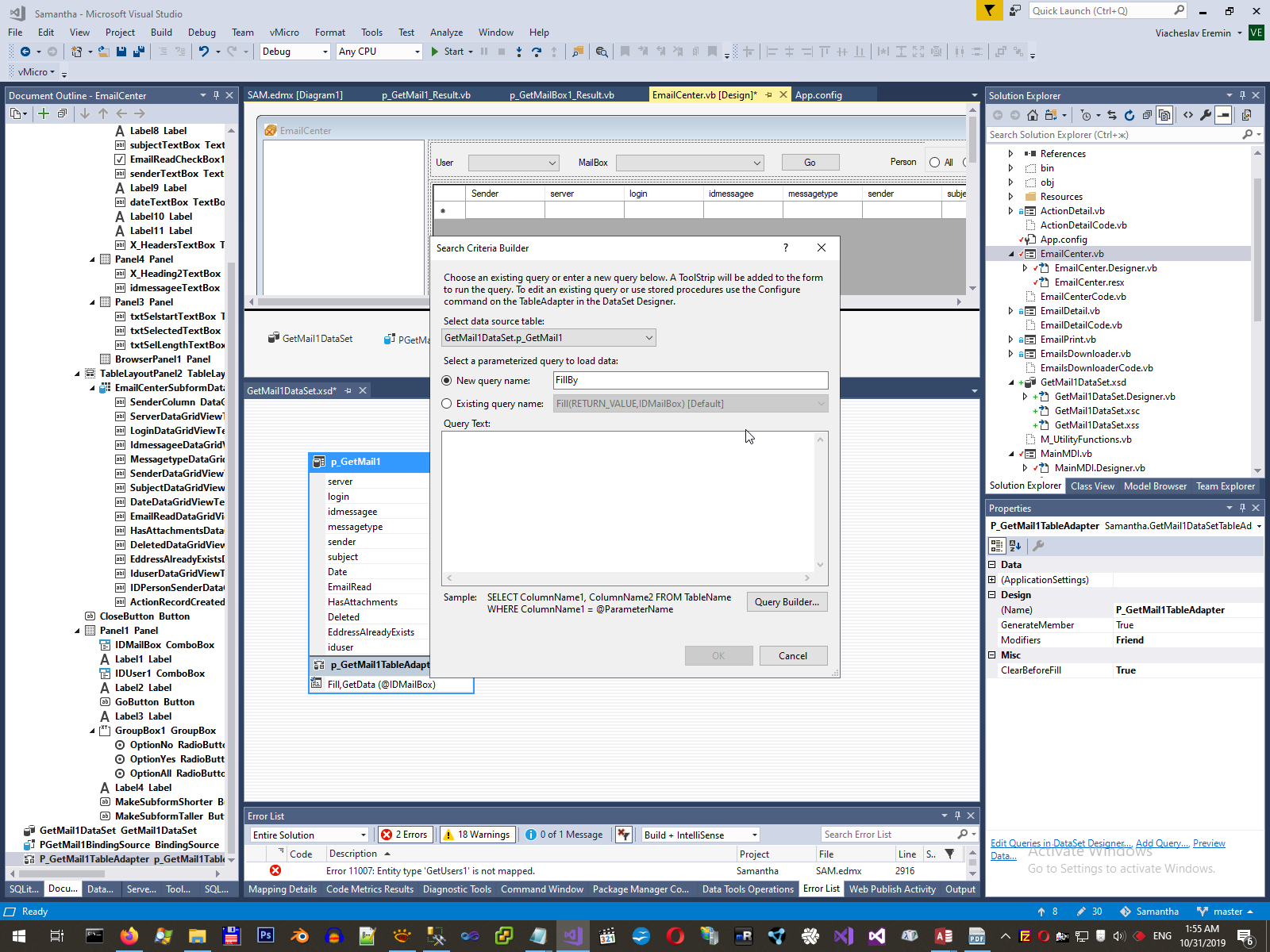Click the green plus icon in Document Outline
Screen dimensions: 1270x952
tap(44, 113)
